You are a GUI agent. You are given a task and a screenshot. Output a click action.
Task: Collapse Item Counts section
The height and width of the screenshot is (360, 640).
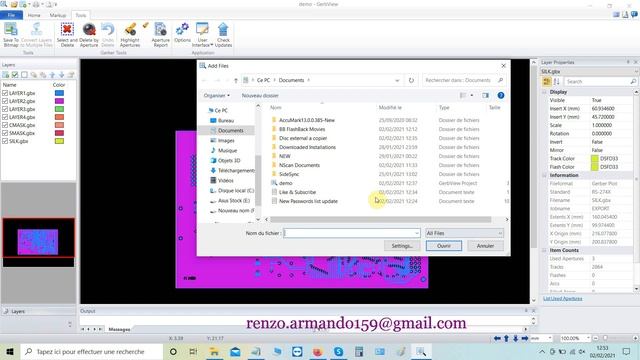(x=545, y=250)
